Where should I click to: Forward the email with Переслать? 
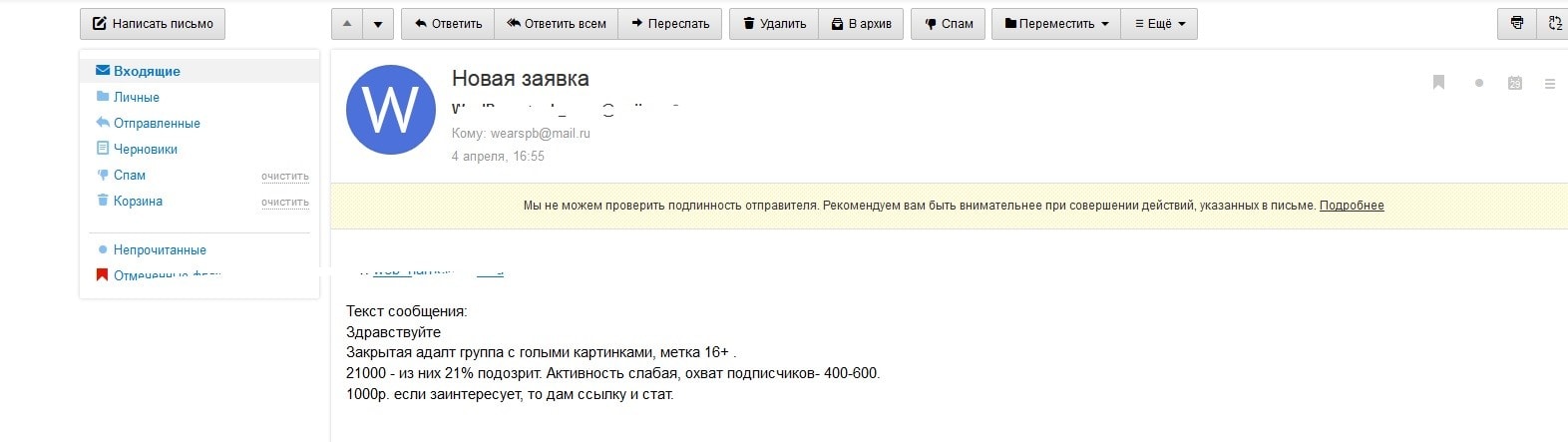tap(669, 24)
